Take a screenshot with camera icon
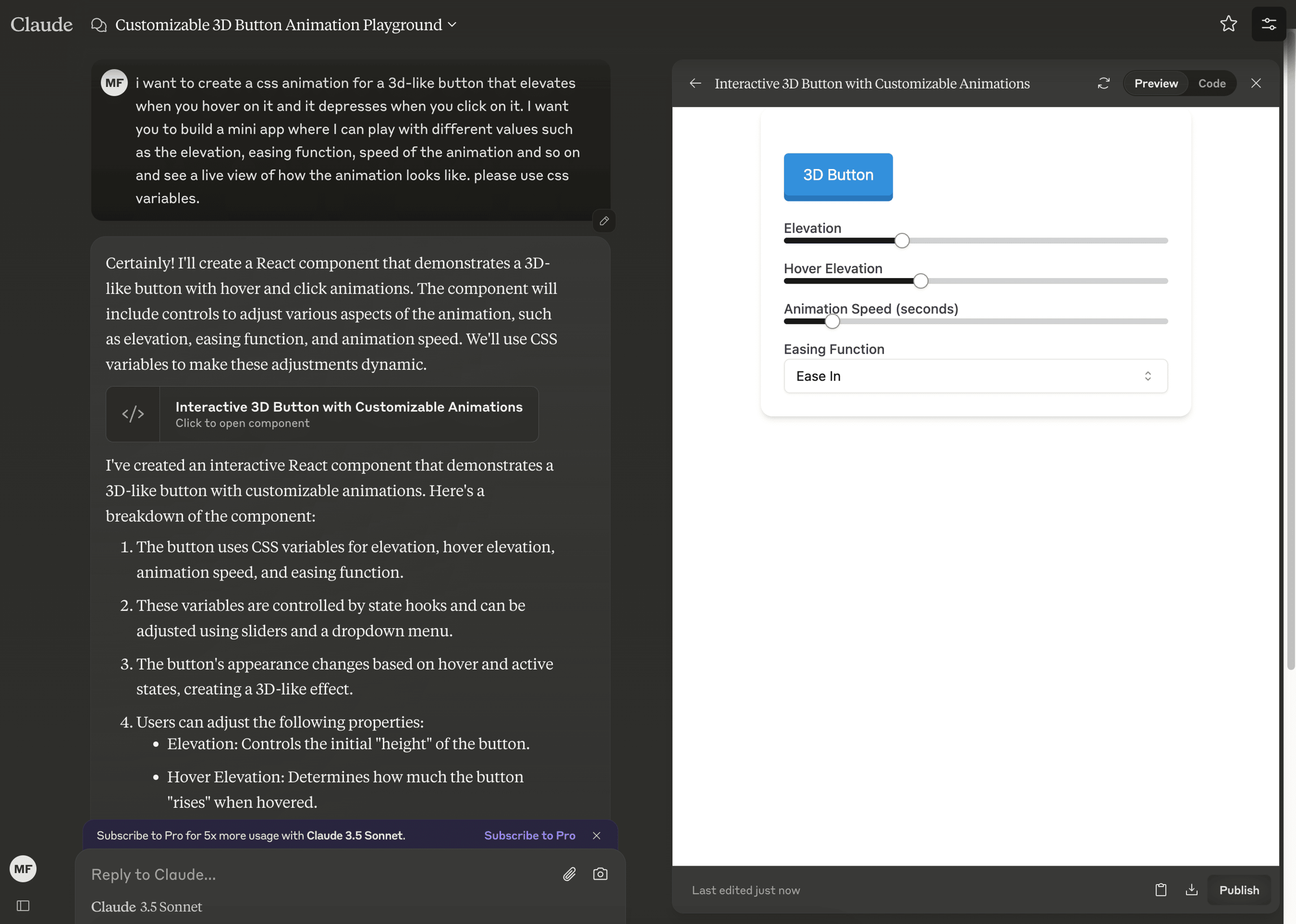The height and width of the screenshot is (924, 1296). [600, 874]
